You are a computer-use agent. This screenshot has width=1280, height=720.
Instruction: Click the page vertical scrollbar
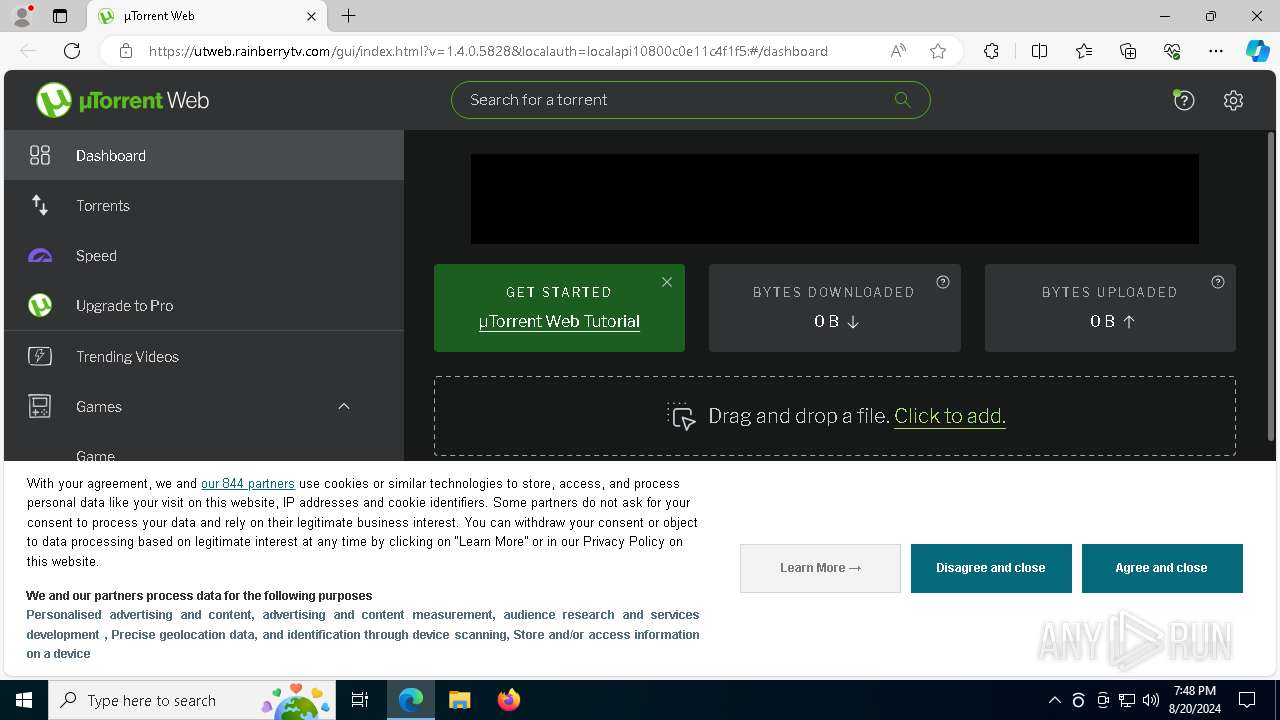tap(1271, 286)
